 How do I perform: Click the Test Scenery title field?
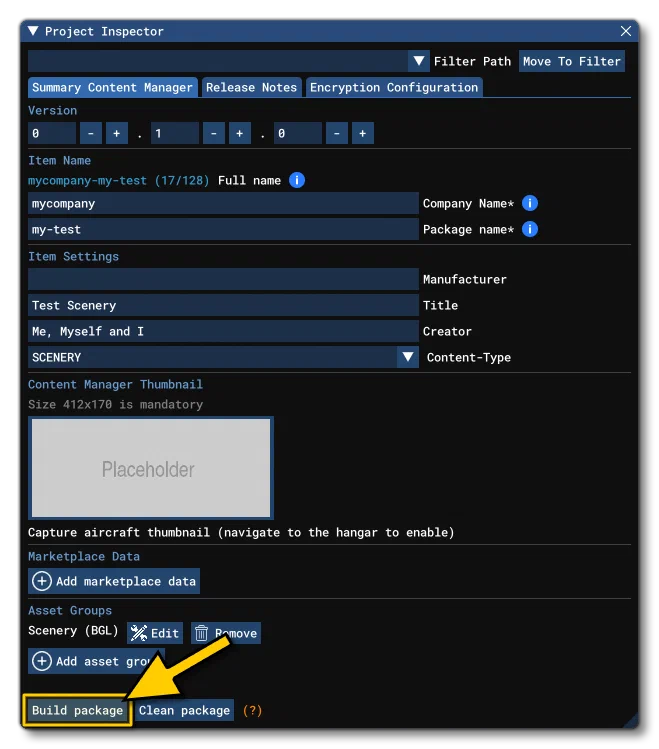[x=223, y=305]
